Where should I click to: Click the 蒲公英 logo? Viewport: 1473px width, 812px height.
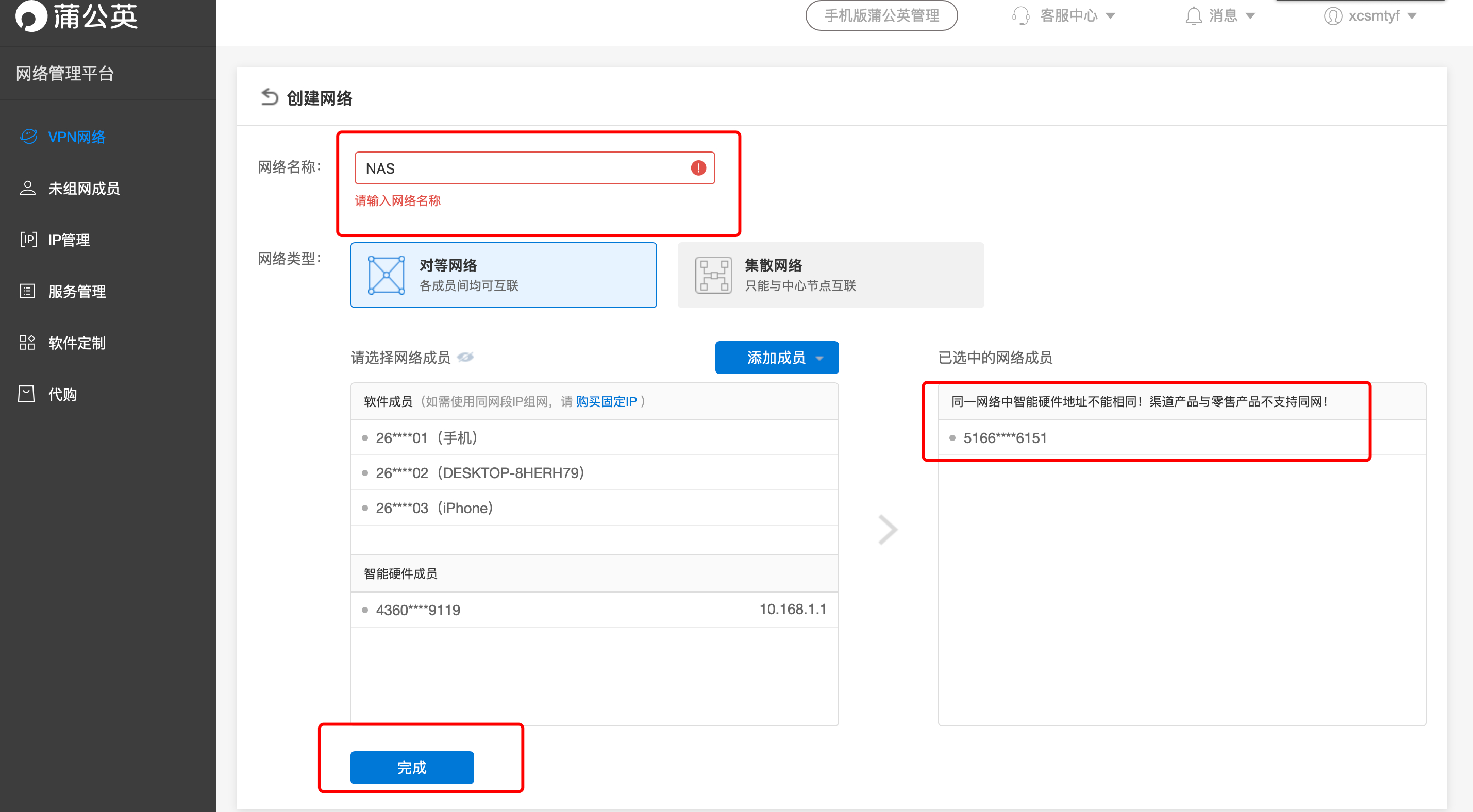75,16
